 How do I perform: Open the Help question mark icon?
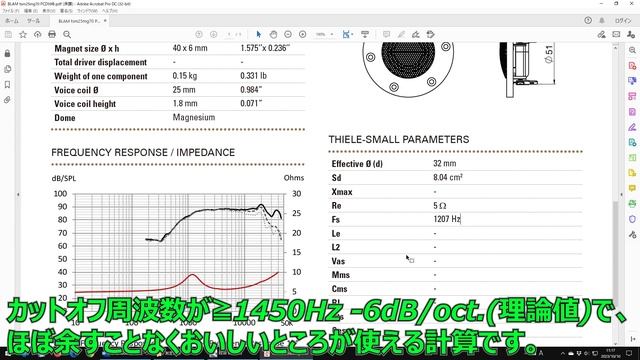coord(588,20)
